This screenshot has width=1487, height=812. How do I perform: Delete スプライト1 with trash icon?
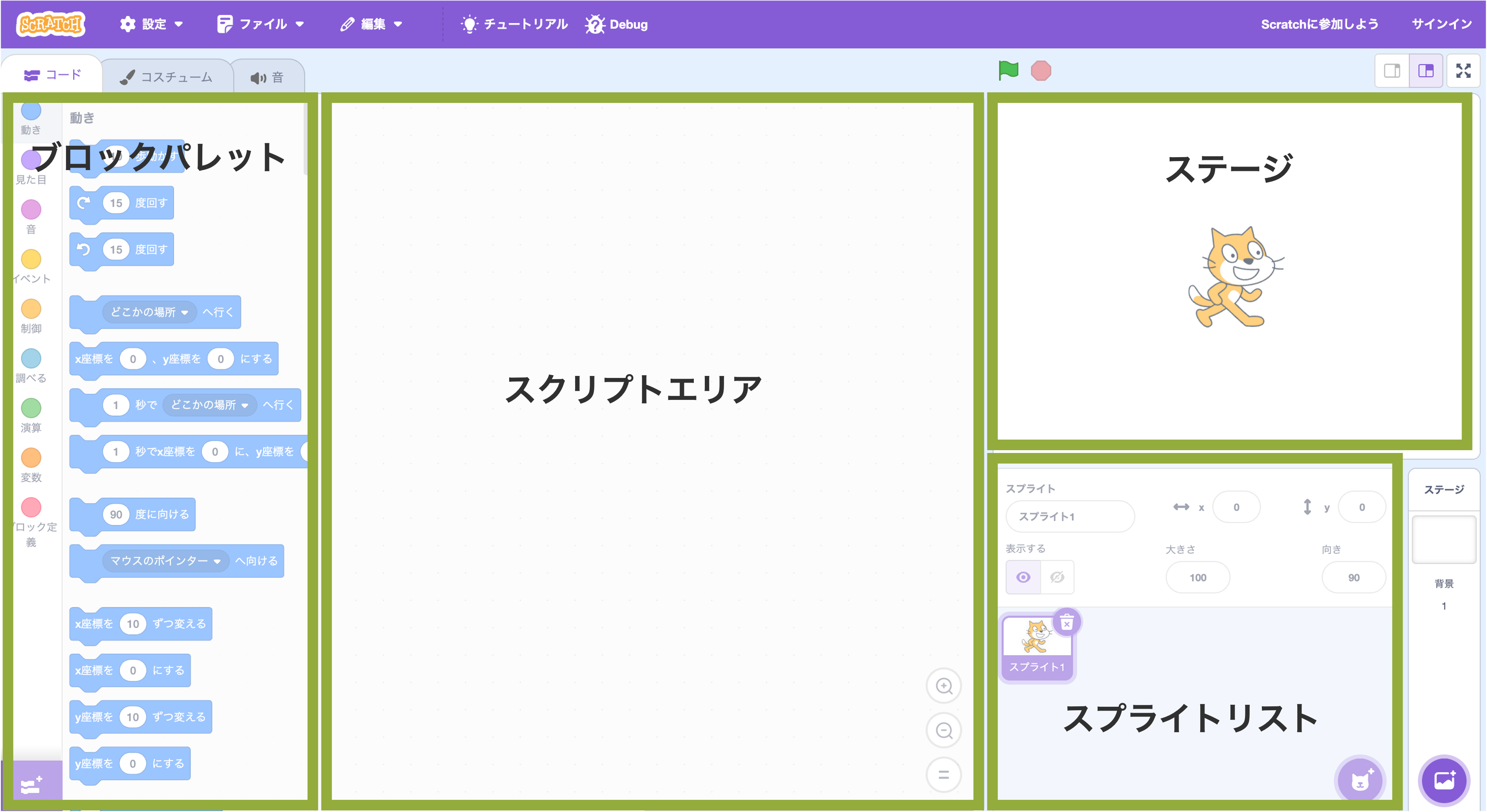[1067, 622]
